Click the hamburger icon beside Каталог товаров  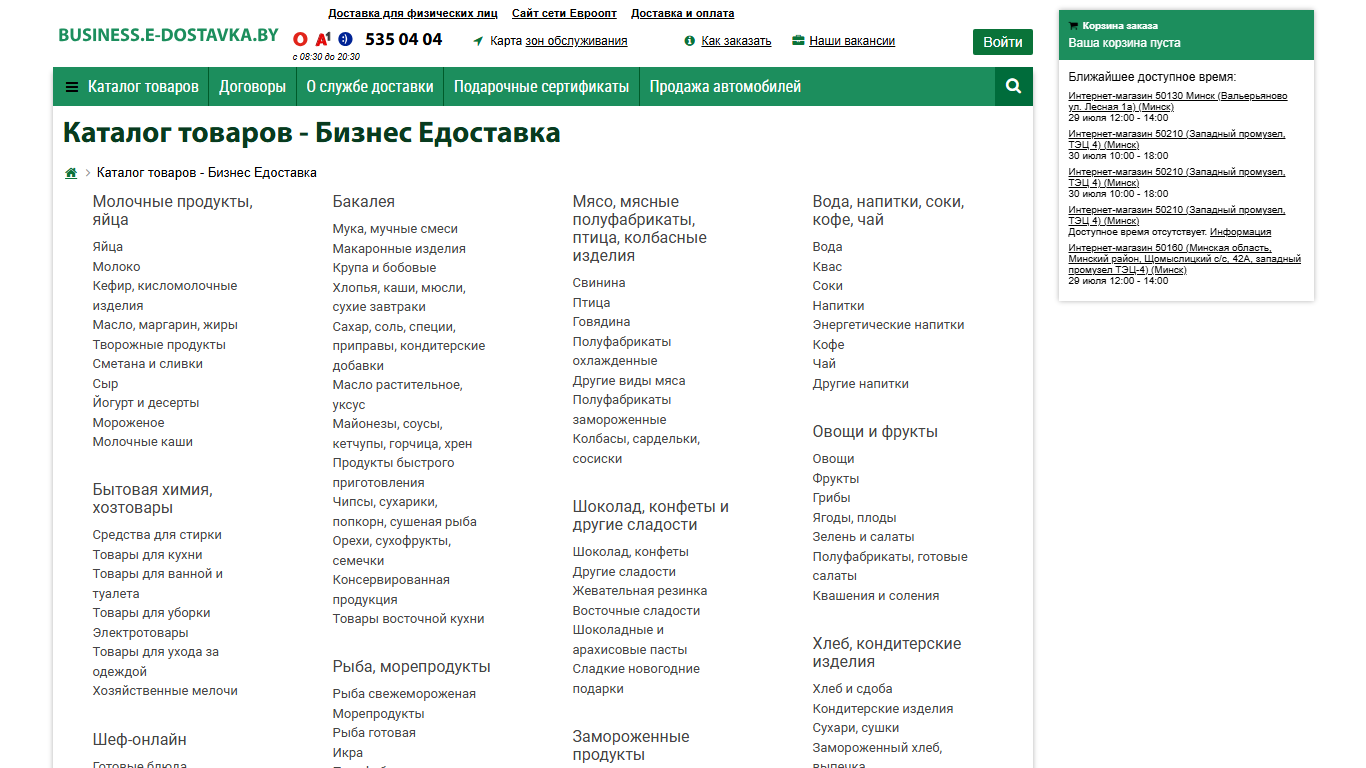72,87
